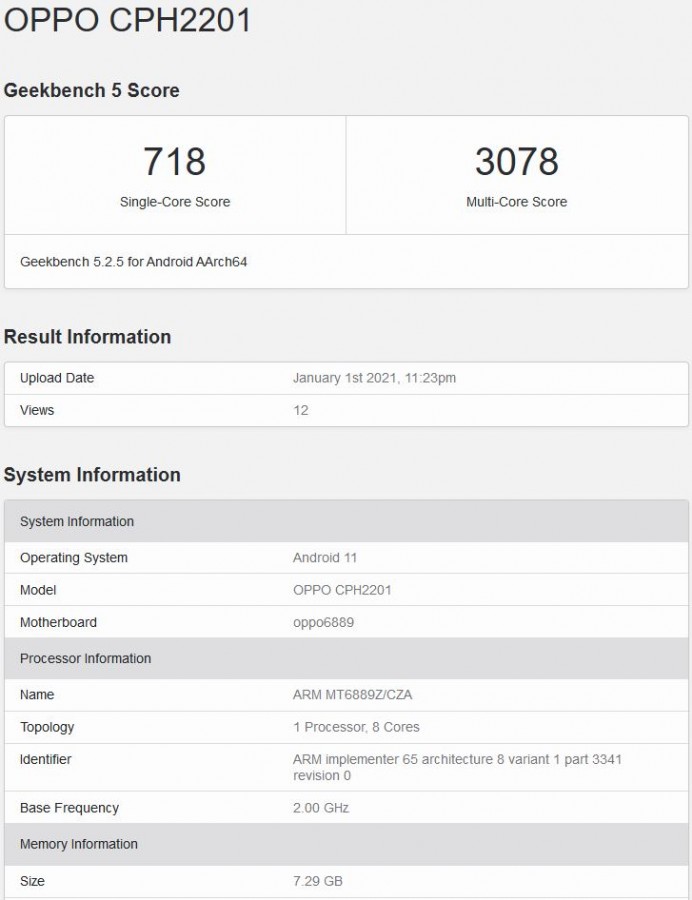Click the Result Information heading
This screenshot has width=692, height=900.
[88, 337]
